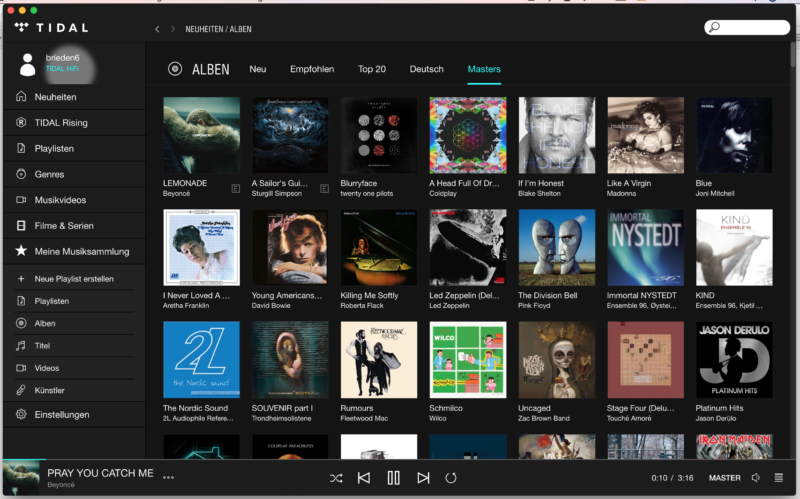Switch to the Top 20 tab
Image resolution: width=800 pixels, height=499 pixels.
pyautogui.click(x=371, y=69)
